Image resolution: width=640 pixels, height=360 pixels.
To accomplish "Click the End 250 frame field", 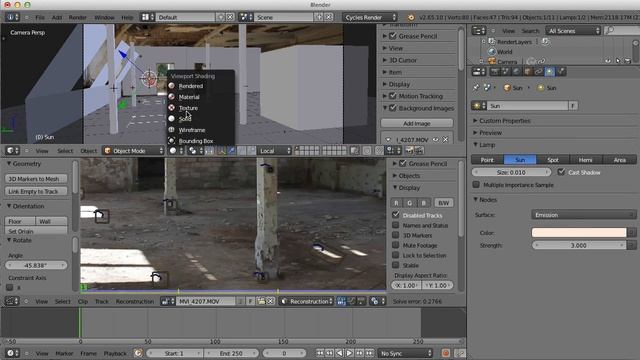I will click(231, 353).
